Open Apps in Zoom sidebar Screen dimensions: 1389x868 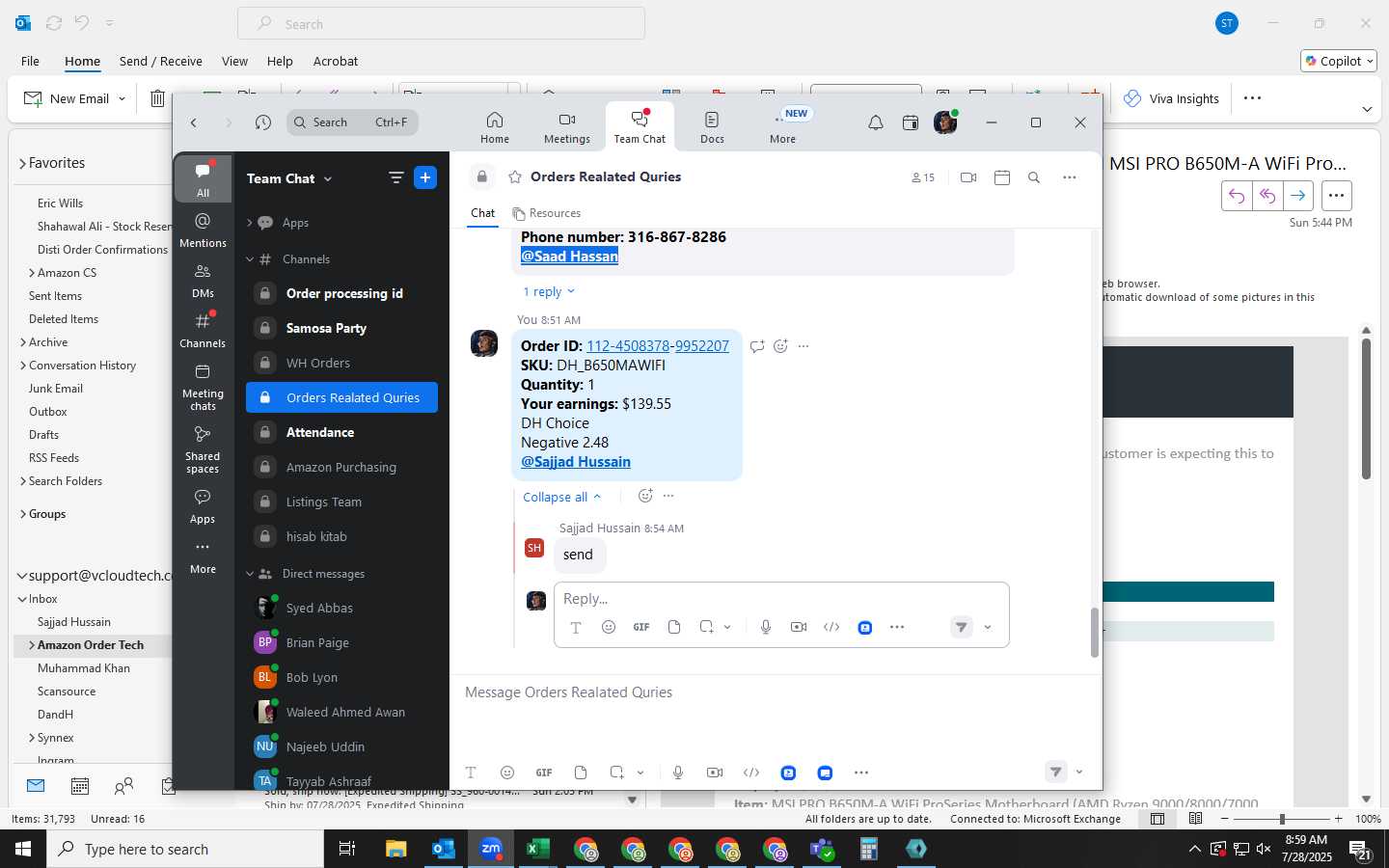(x=203, y=505)
